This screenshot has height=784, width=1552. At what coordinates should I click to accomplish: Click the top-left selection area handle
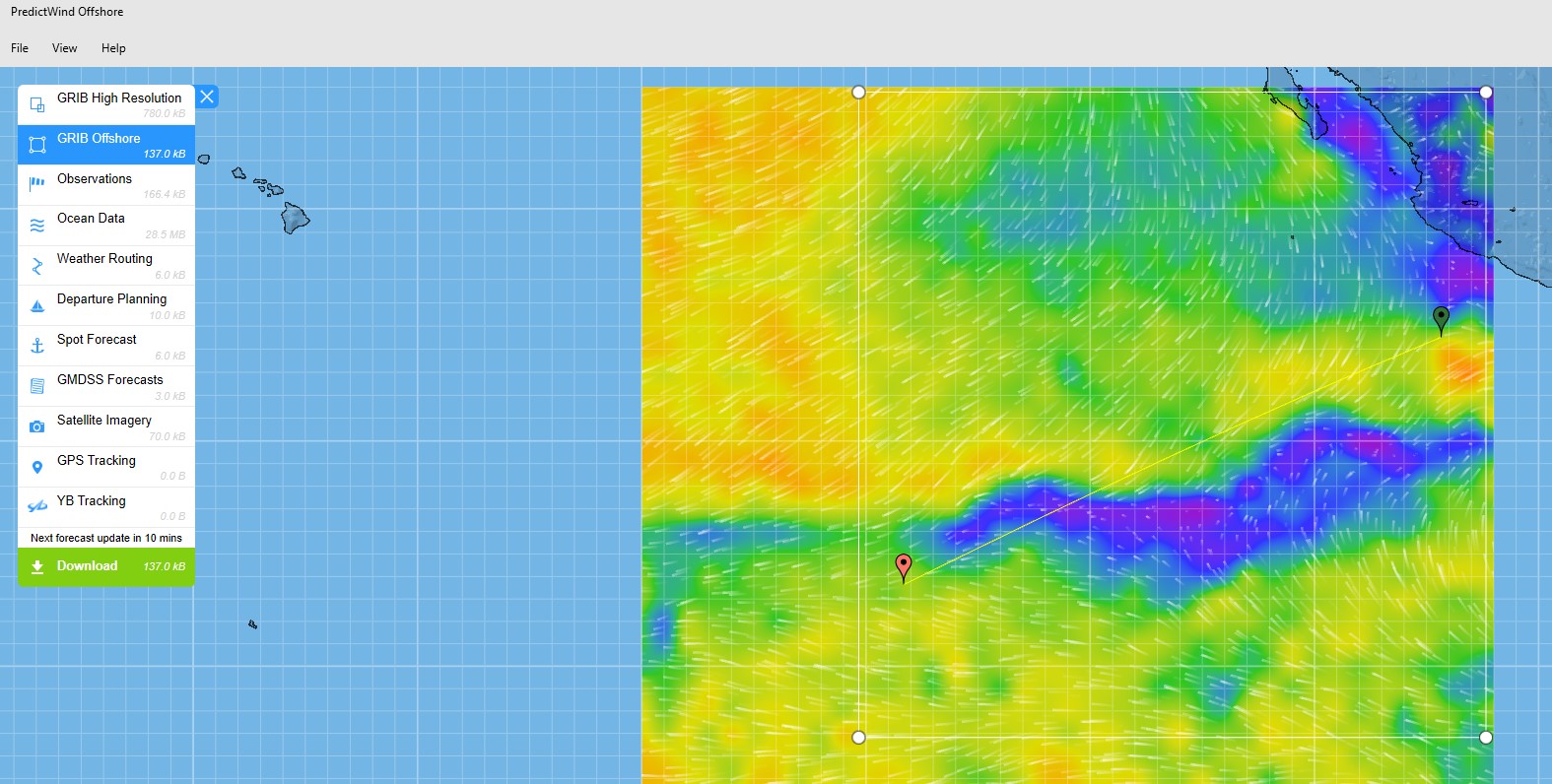click(858, 92)
